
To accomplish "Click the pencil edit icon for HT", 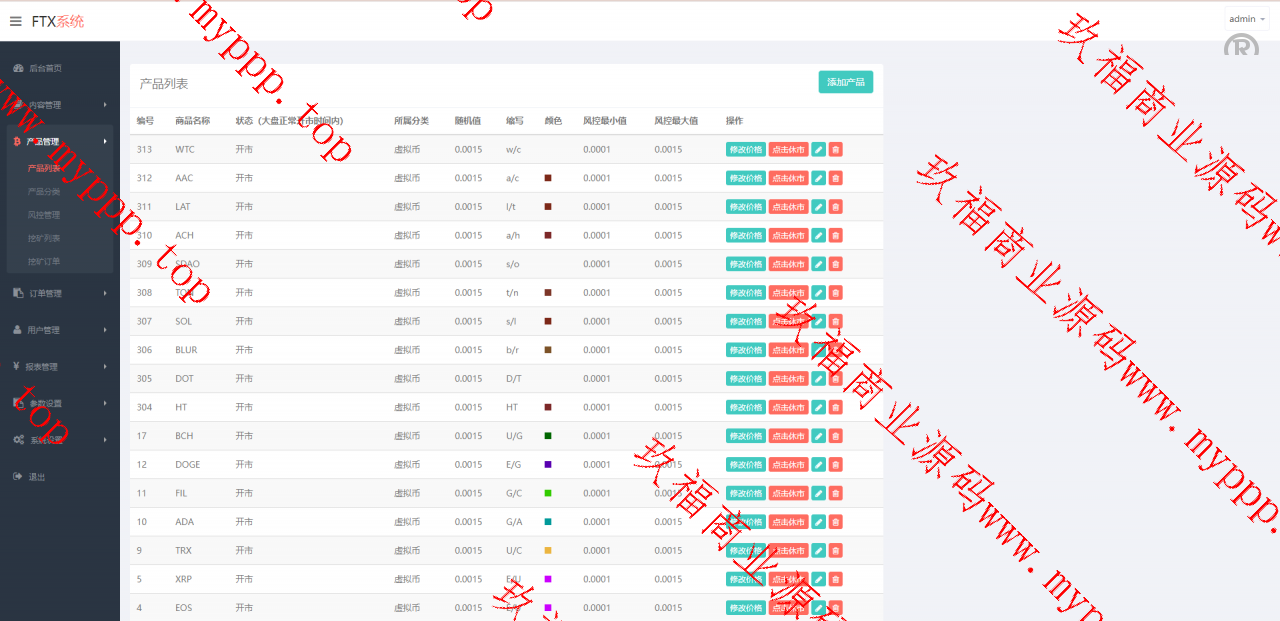I will pyautogui.click(x=818, y=408).
